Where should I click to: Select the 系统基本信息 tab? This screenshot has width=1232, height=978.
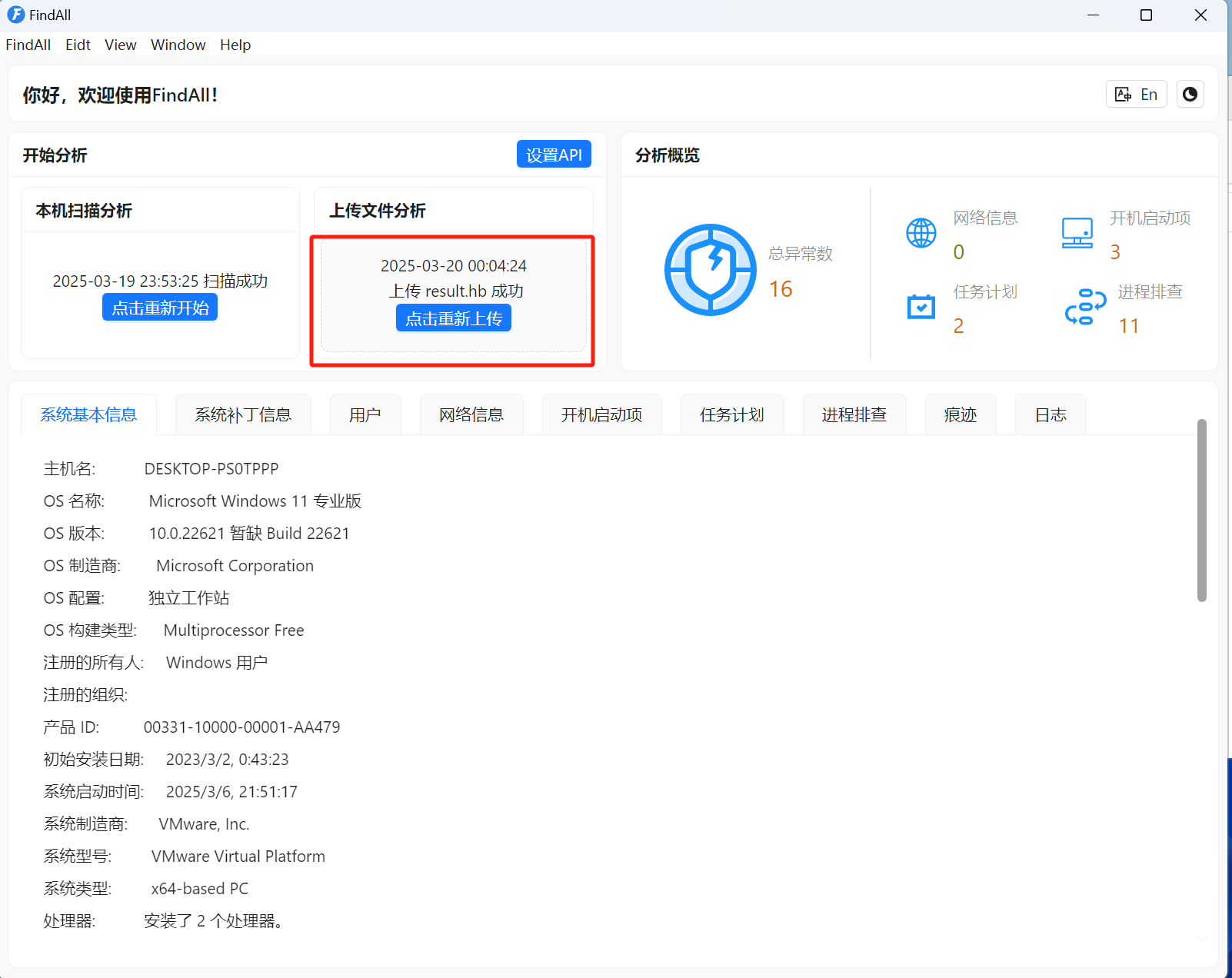88,415
